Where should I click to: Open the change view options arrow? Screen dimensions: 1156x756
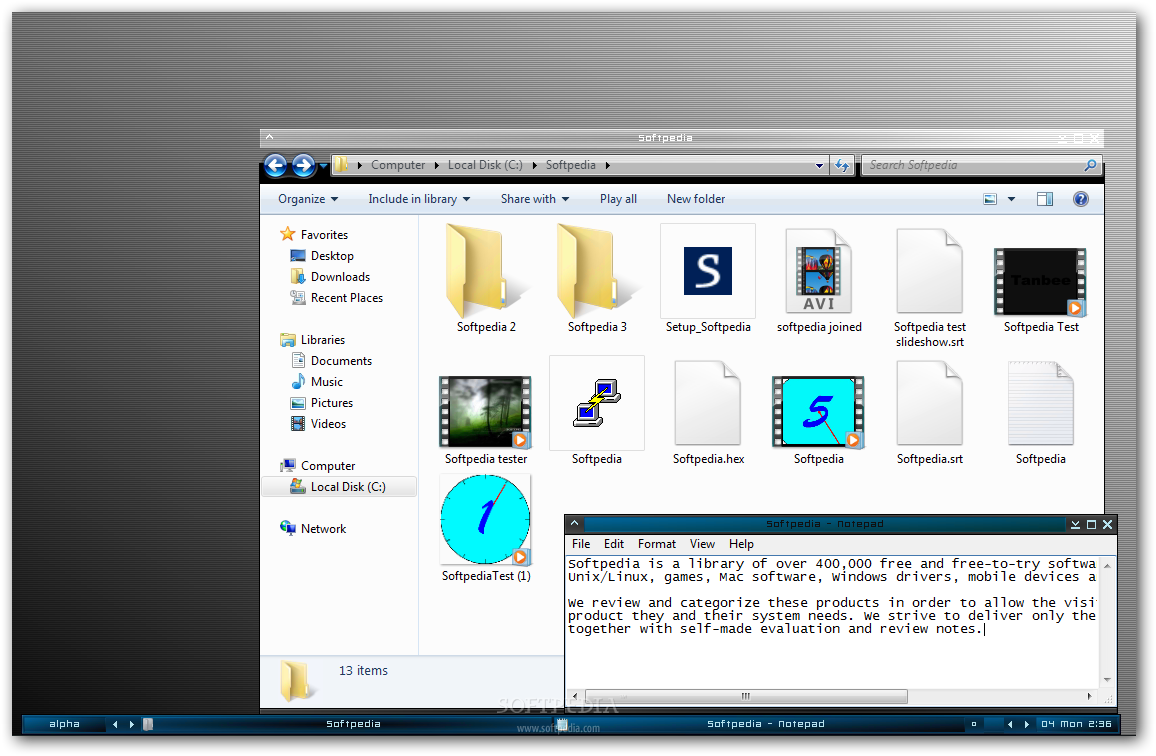1011,199
